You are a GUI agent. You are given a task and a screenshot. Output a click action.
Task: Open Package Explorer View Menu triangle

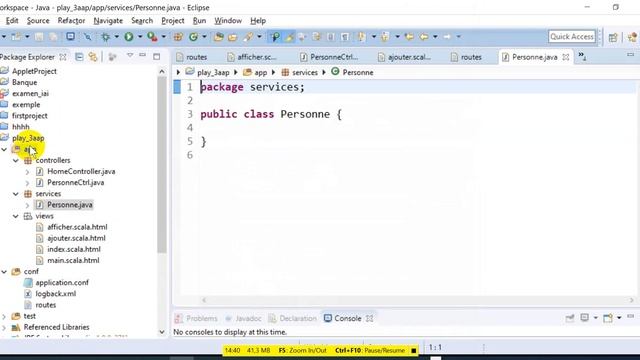[x=130, y=55]
